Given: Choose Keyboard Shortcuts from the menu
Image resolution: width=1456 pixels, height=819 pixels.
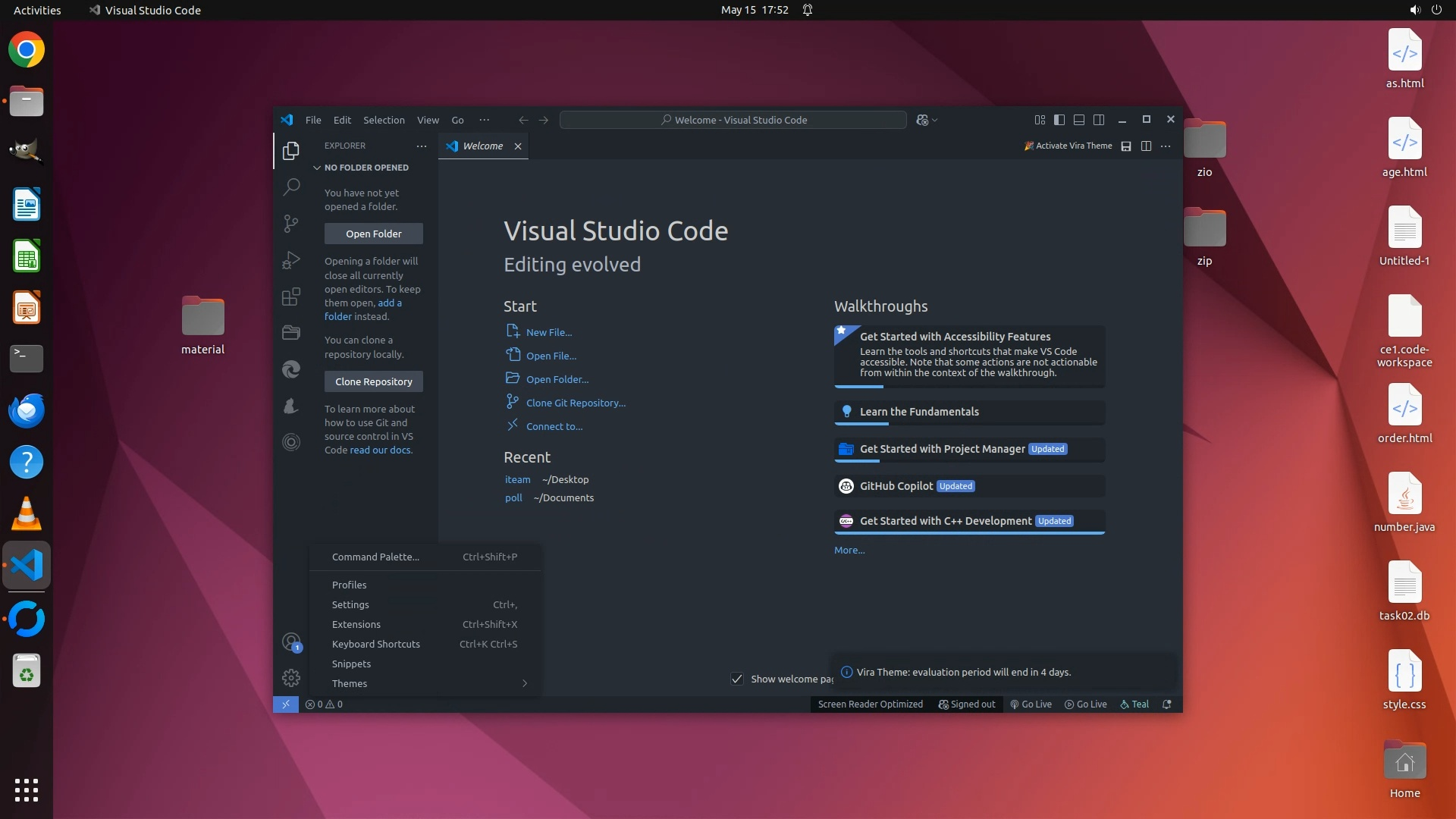Looking at the screenshot, I should tap(376, 645).
